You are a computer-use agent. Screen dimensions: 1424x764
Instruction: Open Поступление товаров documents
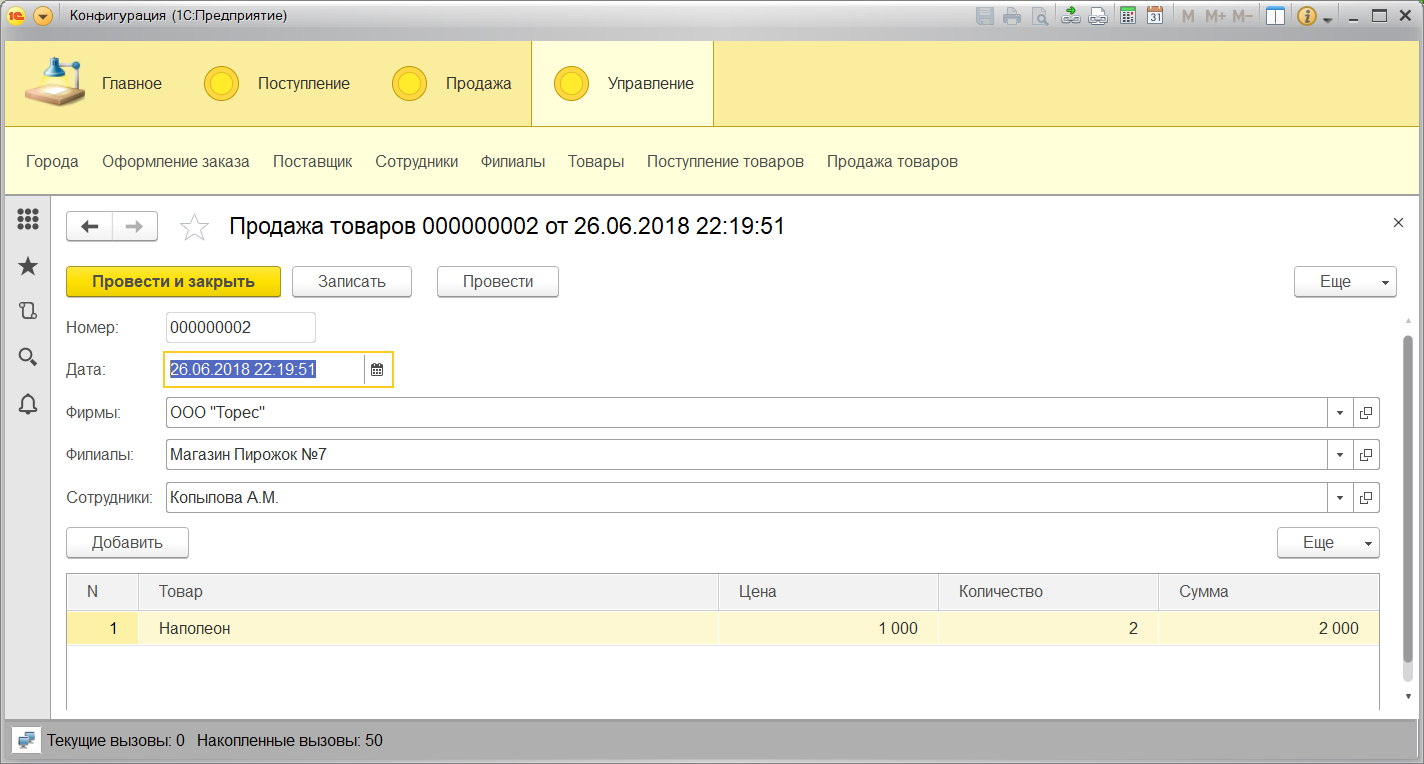click(x=725, y=161)
